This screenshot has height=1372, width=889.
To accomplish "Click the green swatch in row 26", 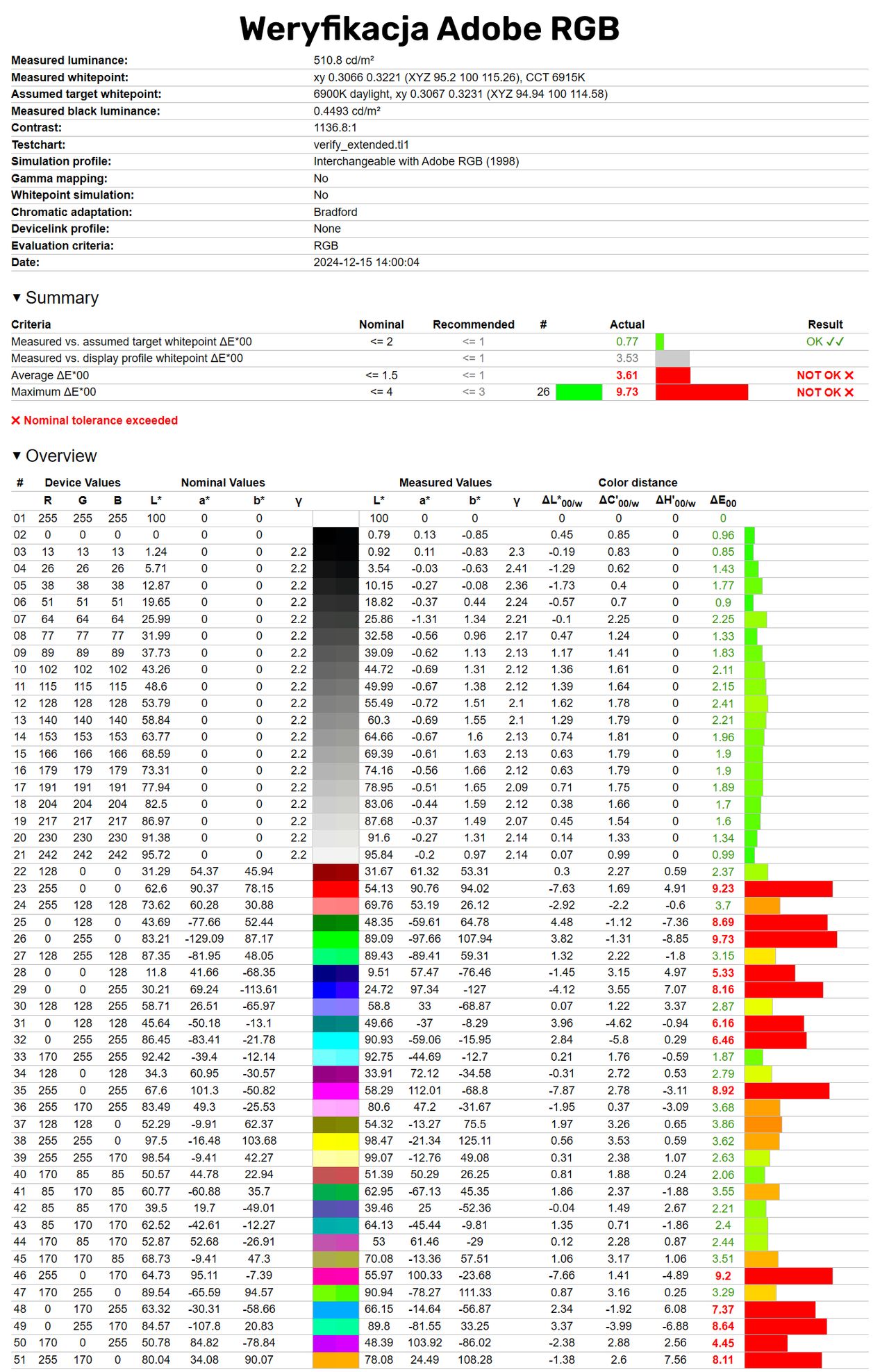I will tap(335, 939).
